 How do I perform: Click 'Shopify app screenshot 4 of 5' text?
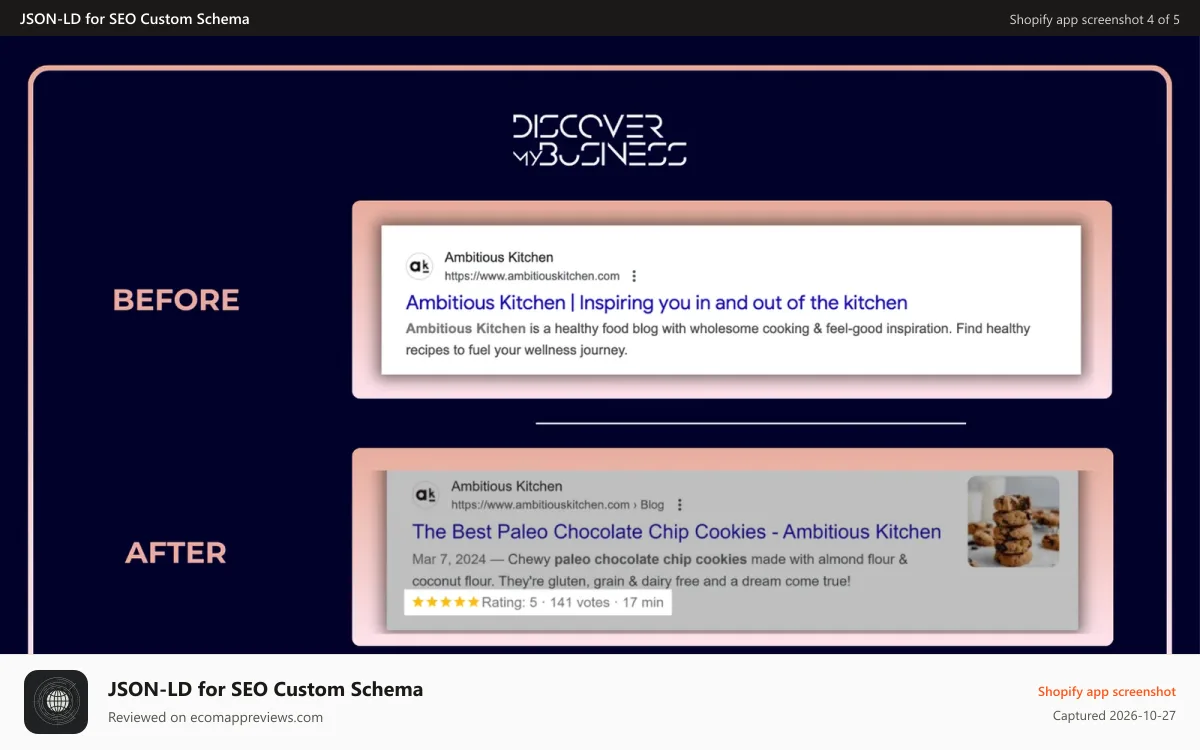[x=1094, y=19]
